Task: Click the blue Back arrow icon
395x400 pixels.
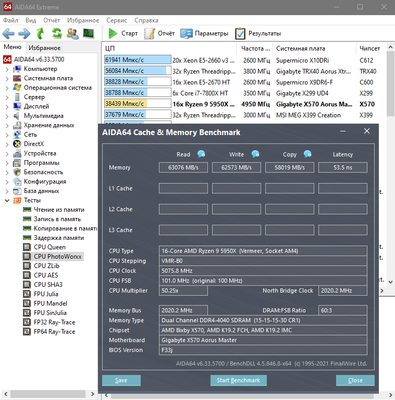Action: tap(8, 33)
